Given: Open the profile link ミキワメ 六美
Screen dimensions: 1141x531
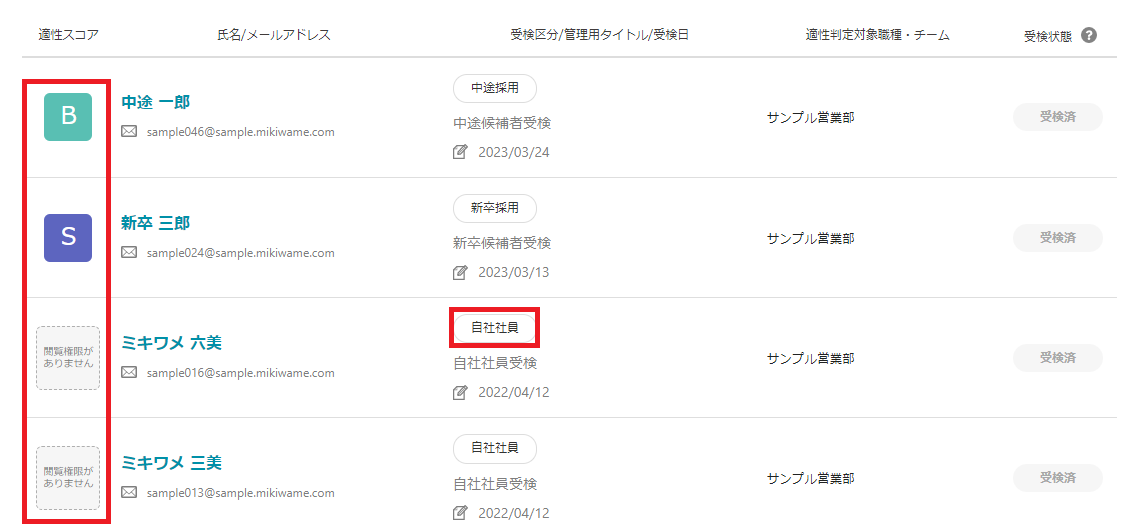Looking at the screenshot, I should pyautogui.click(x=172, y=343).
